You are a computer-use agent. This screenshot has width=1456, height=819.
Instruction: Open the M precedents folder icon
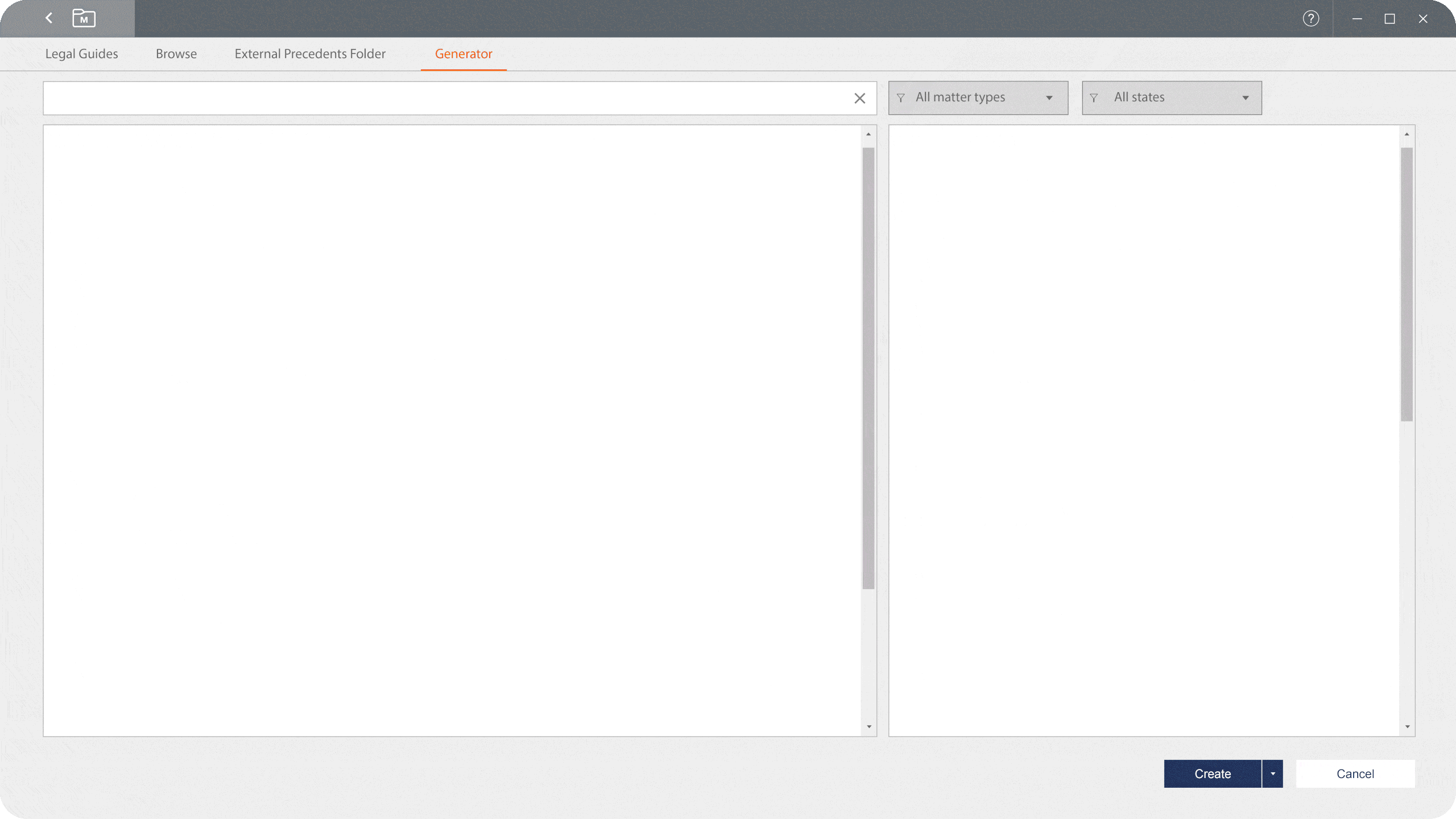click(84, 18)
